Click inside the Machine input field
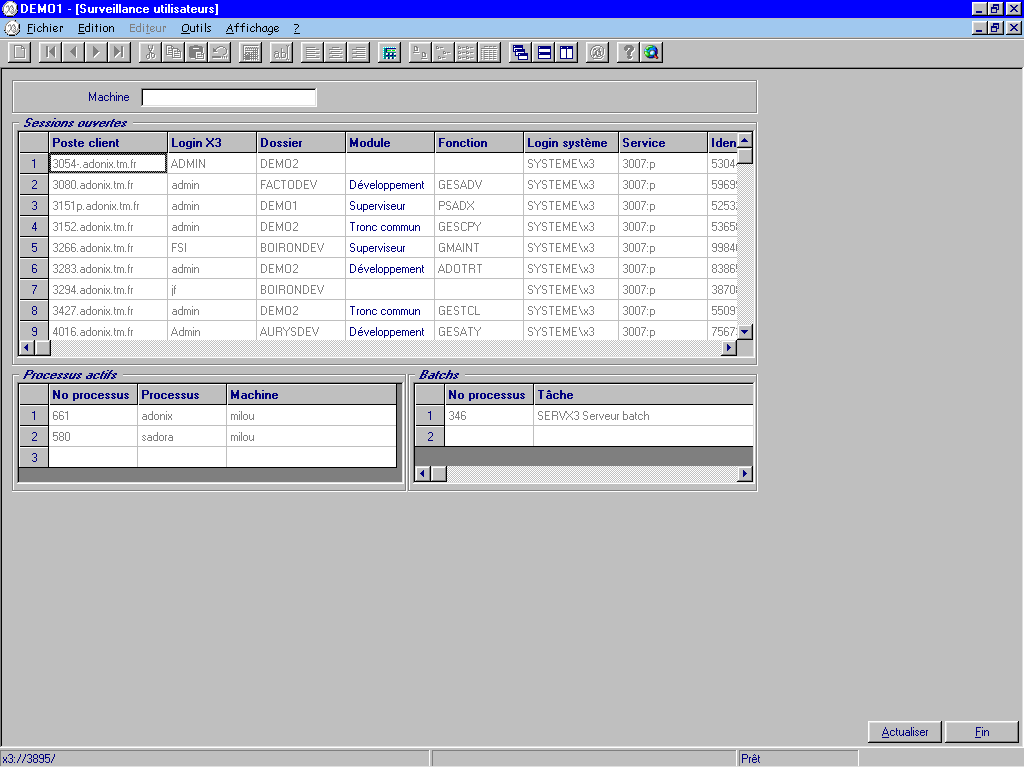 coord(228,97)
